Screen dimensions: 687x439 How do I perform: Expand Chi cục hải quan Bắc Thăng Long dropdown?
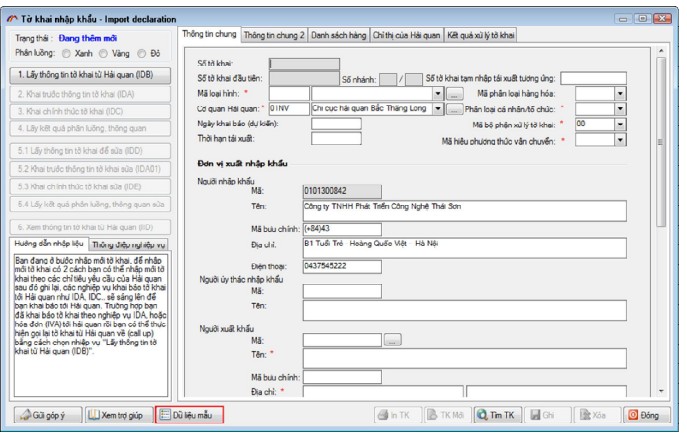[x=439, y=108]
